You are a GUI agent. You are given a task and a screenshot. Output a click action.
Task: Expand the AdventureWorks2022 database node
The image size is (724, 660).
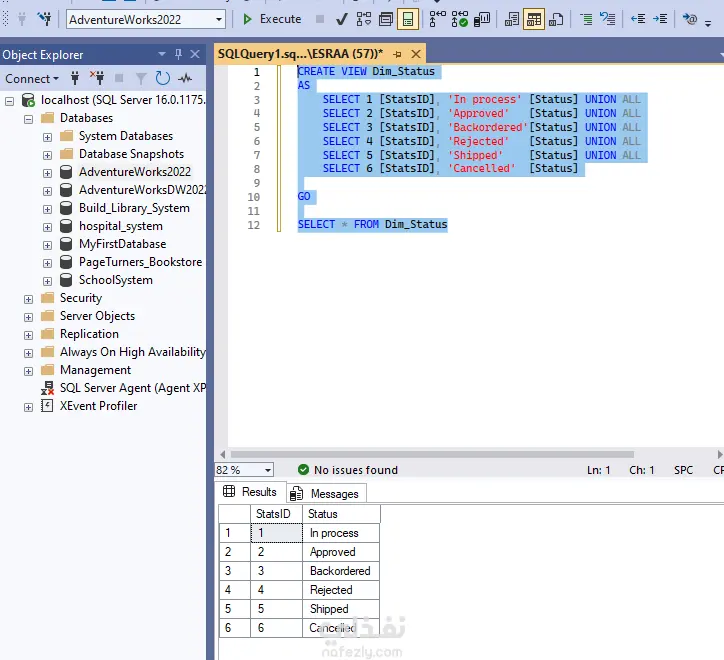pos(47,173)
